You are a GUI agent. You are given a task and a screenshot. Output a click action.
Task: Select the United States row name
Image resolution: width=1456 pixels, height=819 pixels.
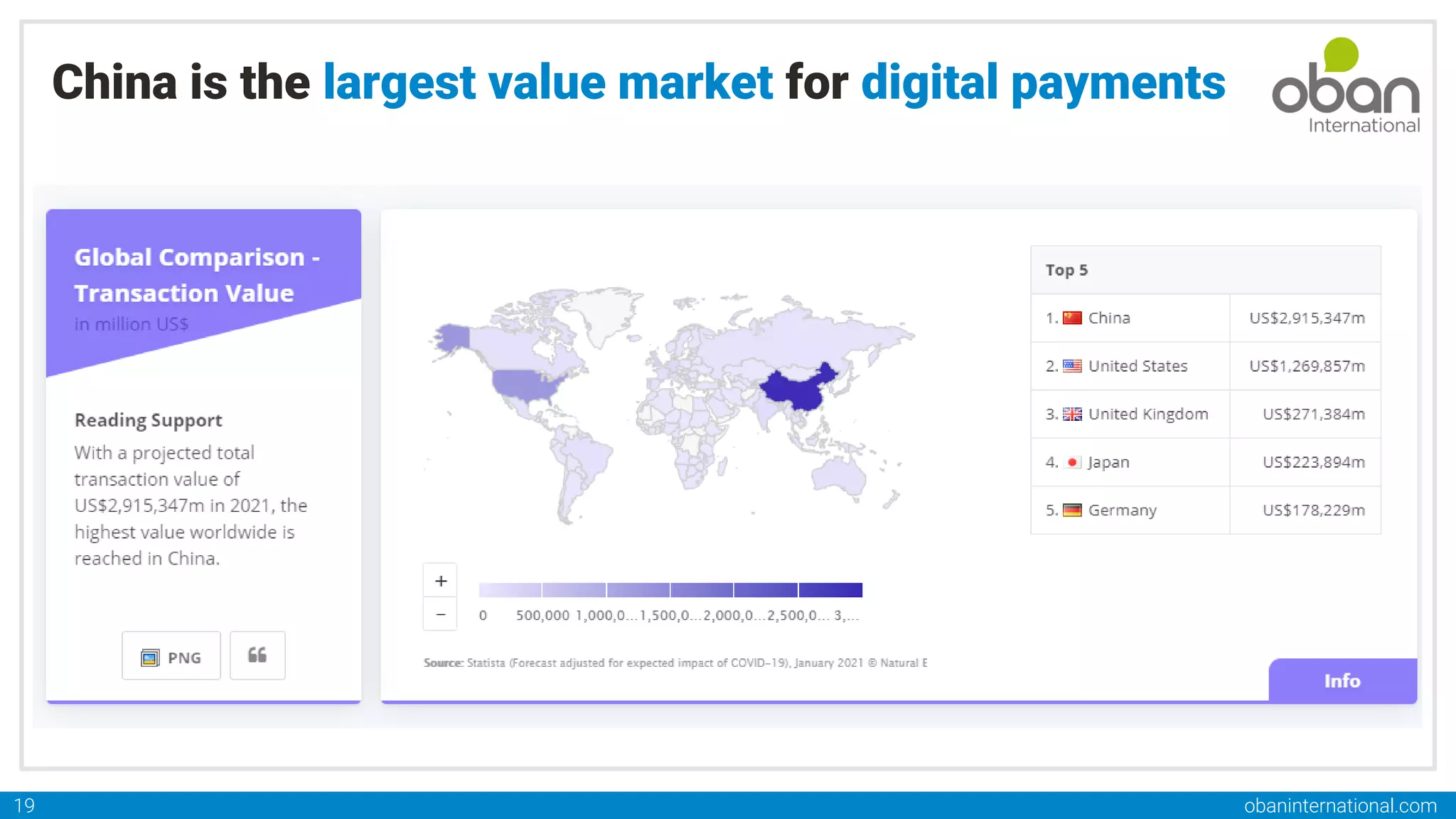pyautogui.click(x=1137, y=366)
